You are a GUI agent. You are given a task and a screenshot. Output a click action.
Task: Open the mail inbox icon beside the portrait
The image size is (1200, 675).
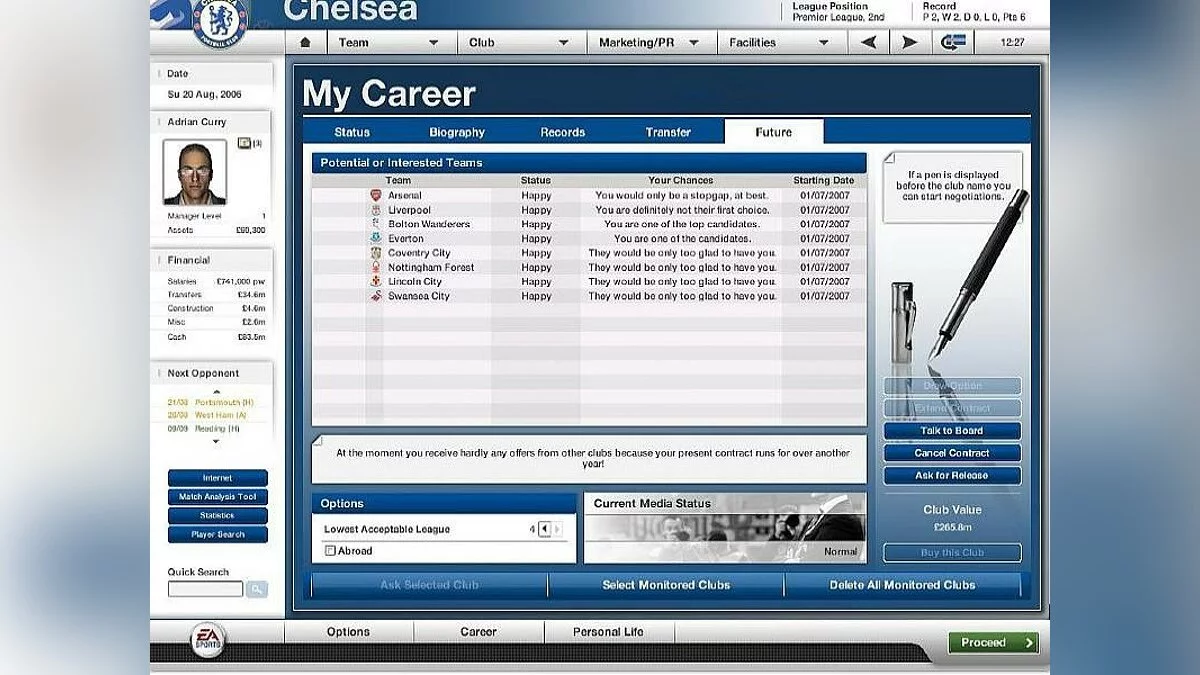244,143
